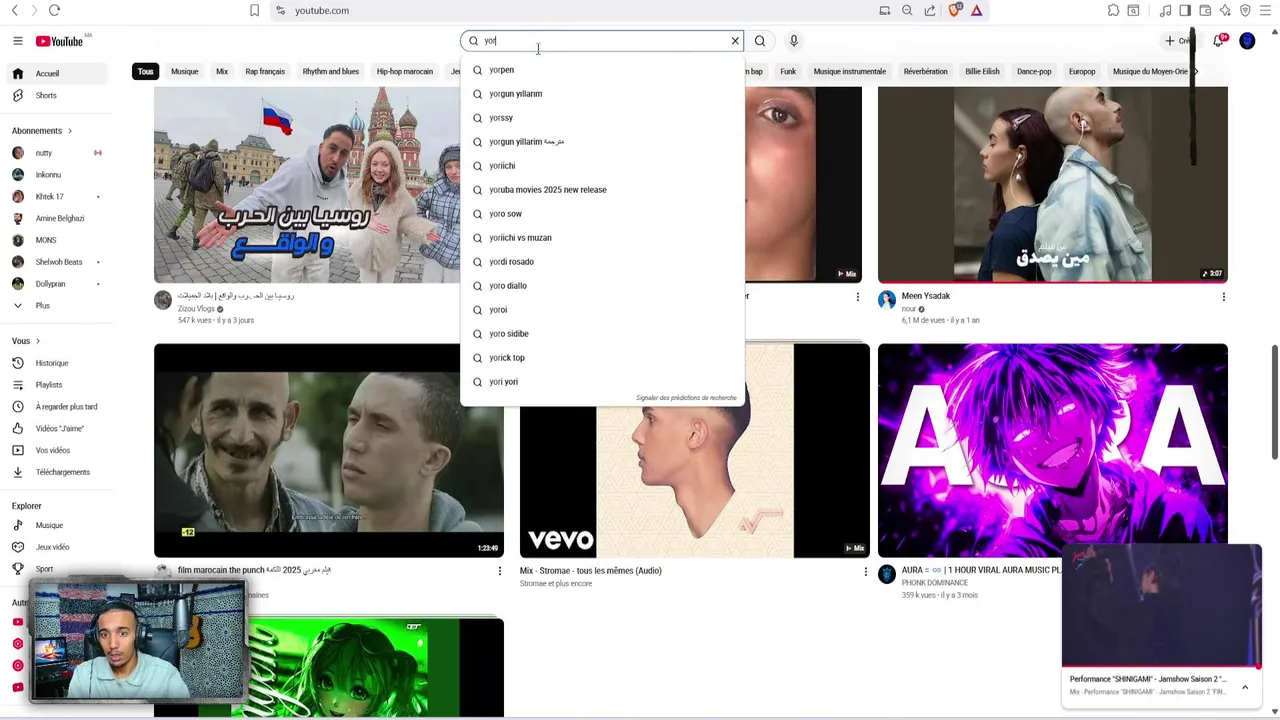Click Signaler des prédictions de recherche
The width and height of the screenshot is (1280, 720).
(x=686, y=398)
